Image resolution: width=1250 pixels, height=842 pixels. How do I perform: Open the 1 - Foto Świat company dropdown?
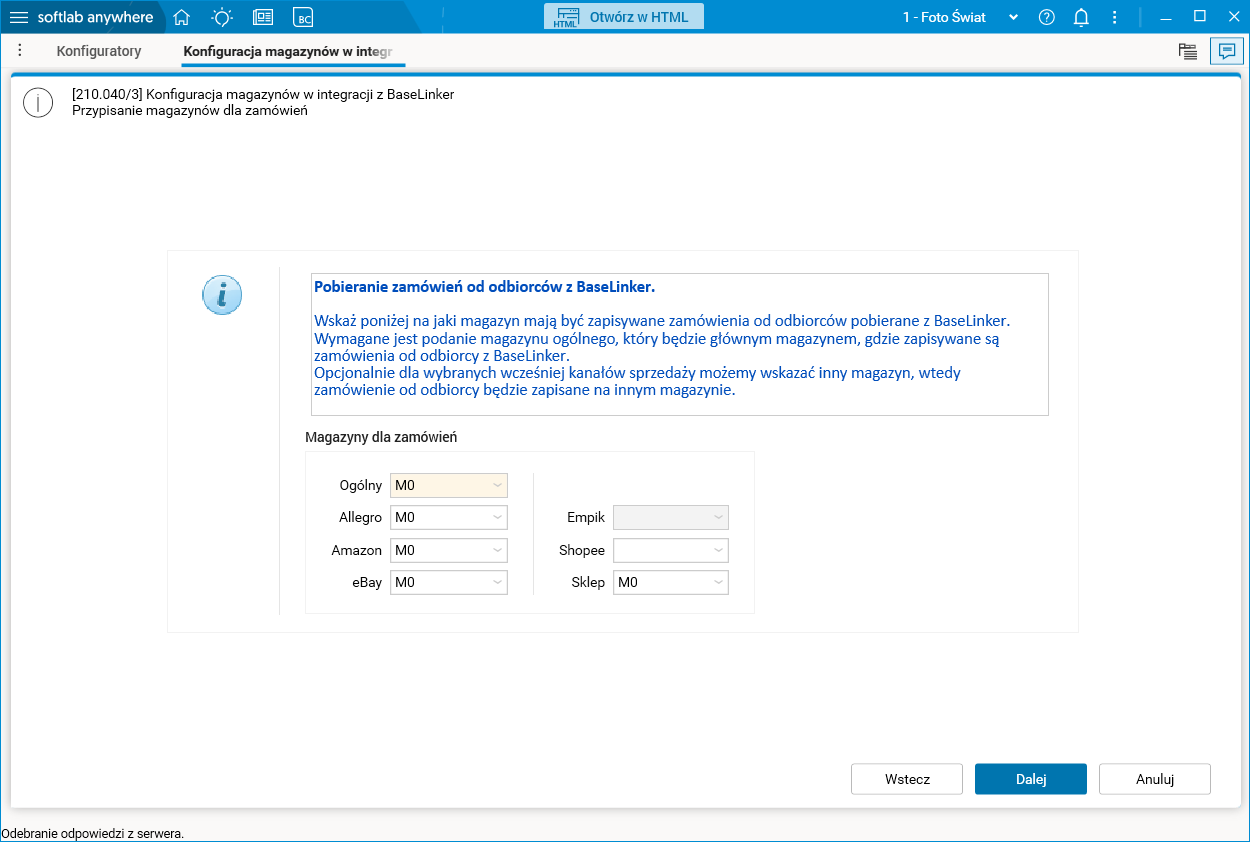click(x=960, y=17)
